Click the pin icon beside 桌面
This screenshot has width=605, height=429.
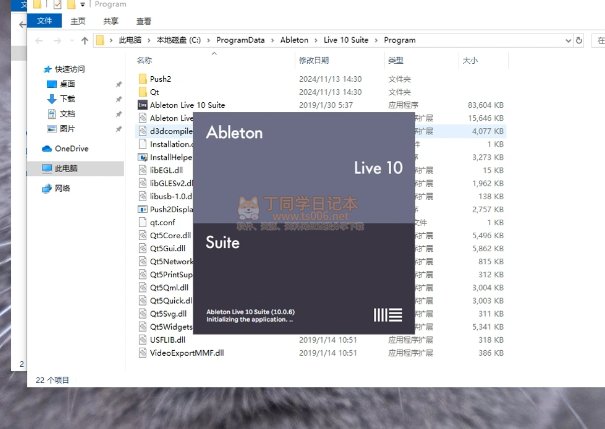click(x=119, y=84)
